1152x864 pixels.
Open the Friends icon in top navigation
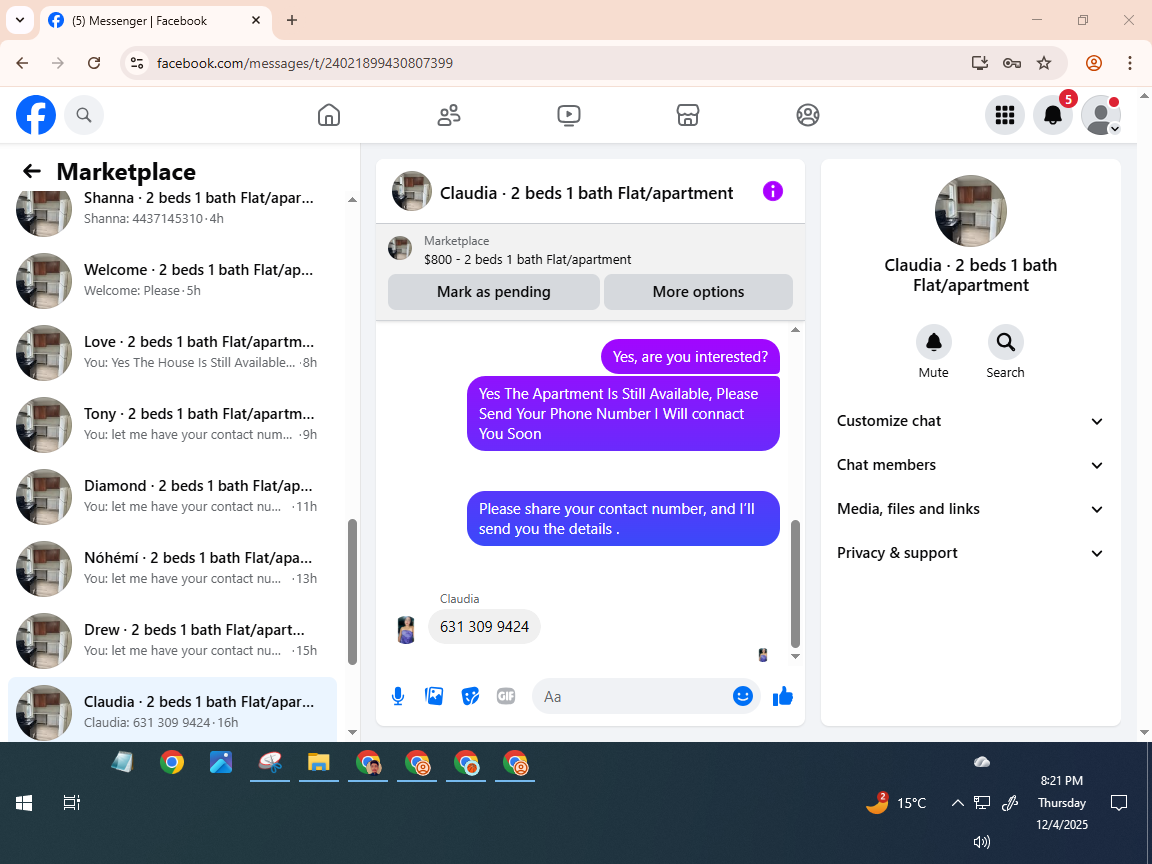(x=449, y=115)
